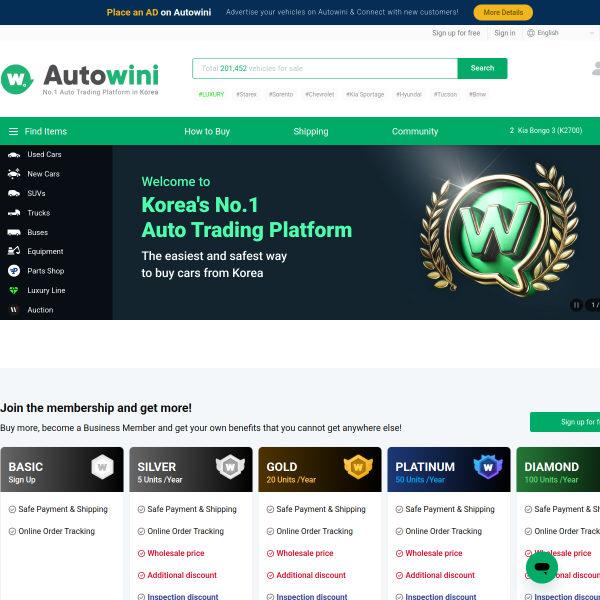The height and width of the screenshot is (600, 600).
Task: Click the SILVER membership shield icon
Action: (230, 467)
